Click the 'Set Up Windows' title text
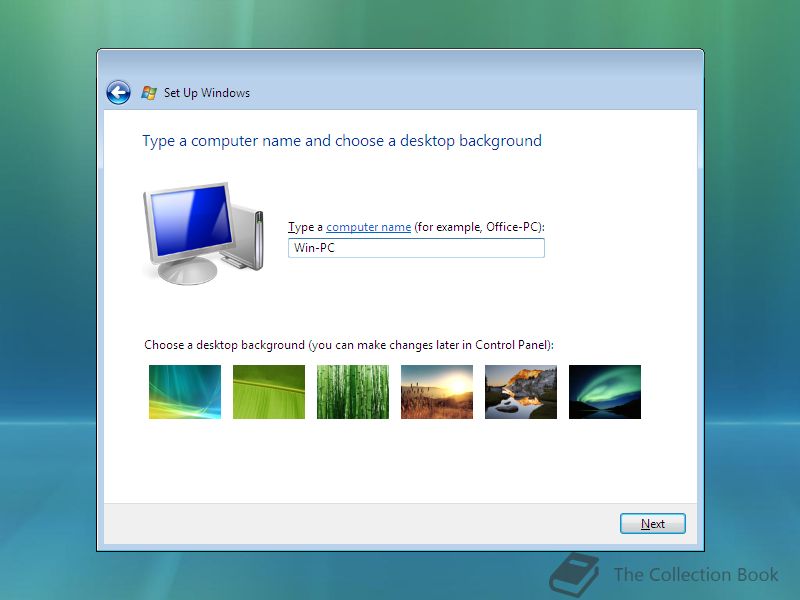 pyautogui.click(x=207, y=93)
